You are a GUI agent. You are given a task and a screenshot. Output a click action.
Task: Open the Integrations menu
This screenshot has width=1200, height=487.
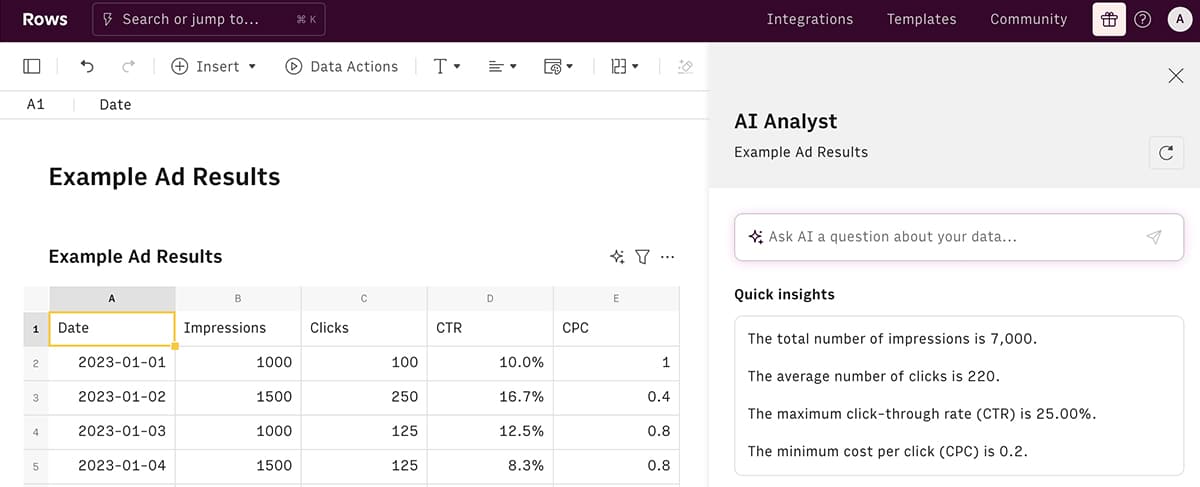pyautogui.click(x=810, y=19)
